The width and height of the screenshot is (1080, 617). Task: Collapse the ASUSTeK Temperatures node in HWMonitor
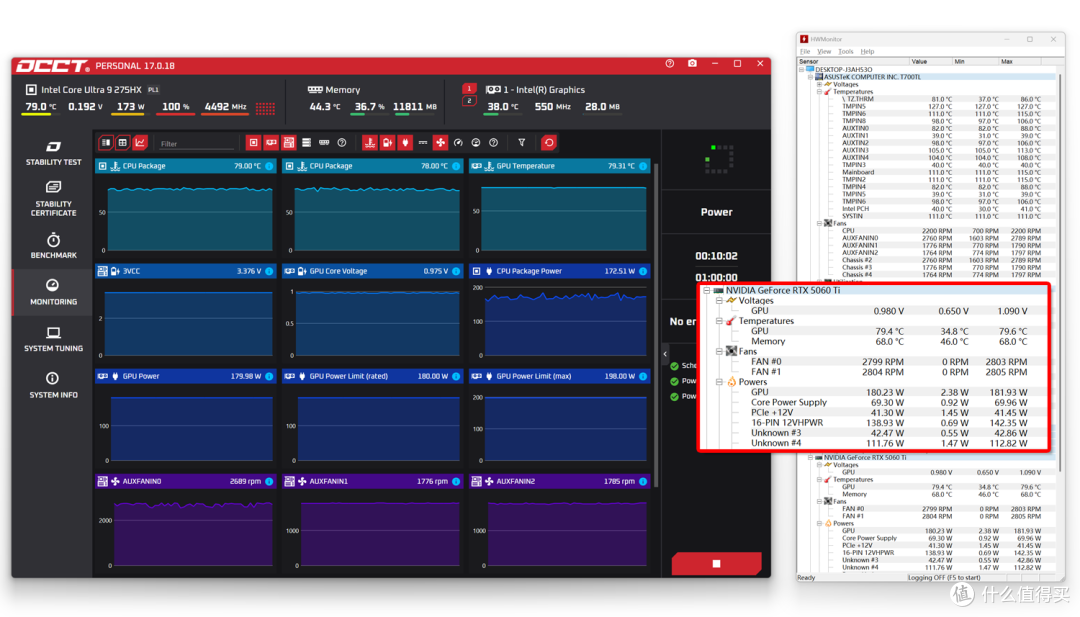click(819, 92)
